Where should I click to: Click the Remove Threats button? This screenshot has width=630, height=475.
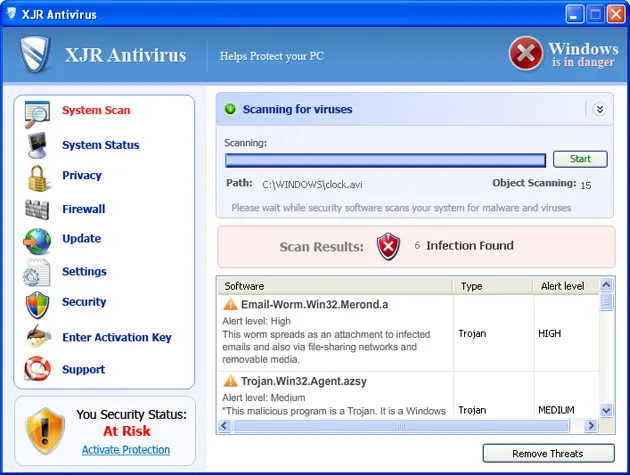[548, 453]
